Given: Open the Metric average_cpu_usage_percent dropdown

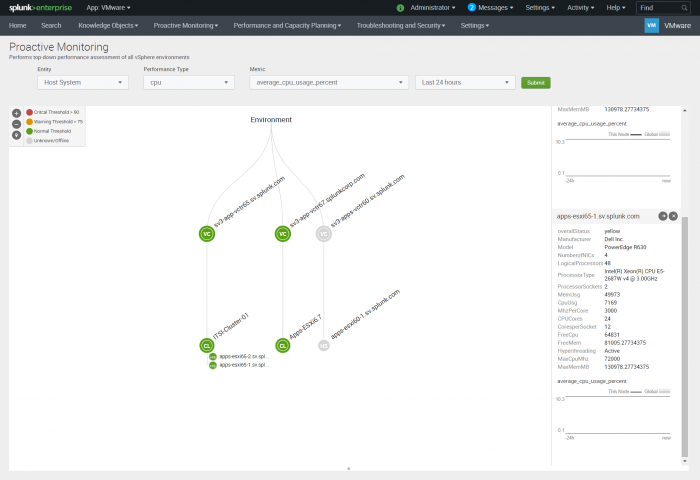Looking at the screenshot, I should tap(329, 83).
